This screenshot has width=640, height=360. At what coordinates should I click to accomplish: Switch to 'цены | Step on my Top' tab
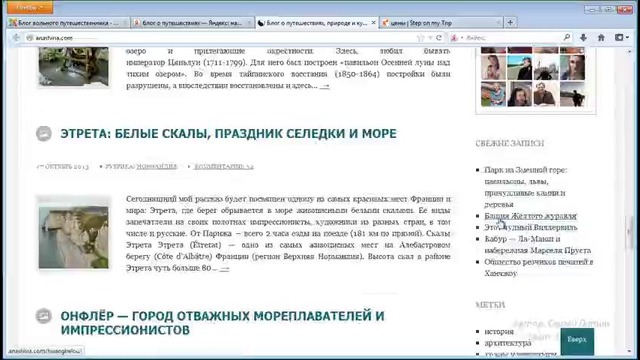click(x=441, y=23)
